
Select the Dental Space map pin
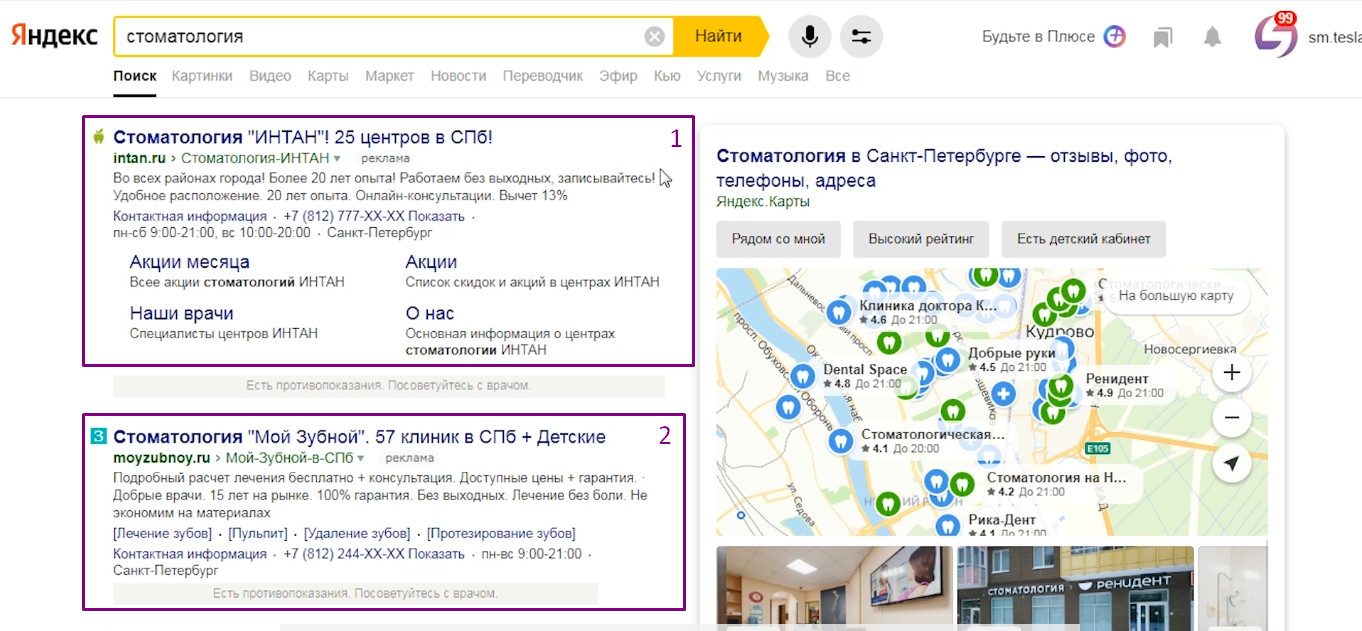(802, 376)
